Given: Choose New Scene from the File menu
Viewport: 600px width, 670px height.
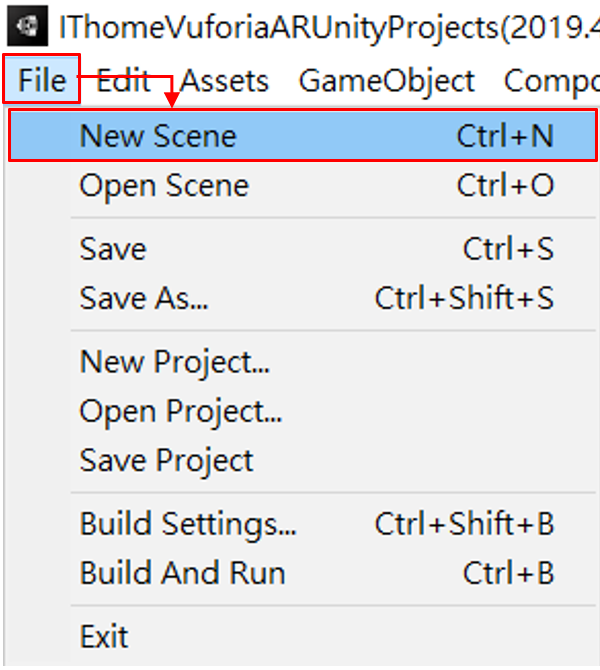Looking at the screenshot, I should click(x=158, y=135).
